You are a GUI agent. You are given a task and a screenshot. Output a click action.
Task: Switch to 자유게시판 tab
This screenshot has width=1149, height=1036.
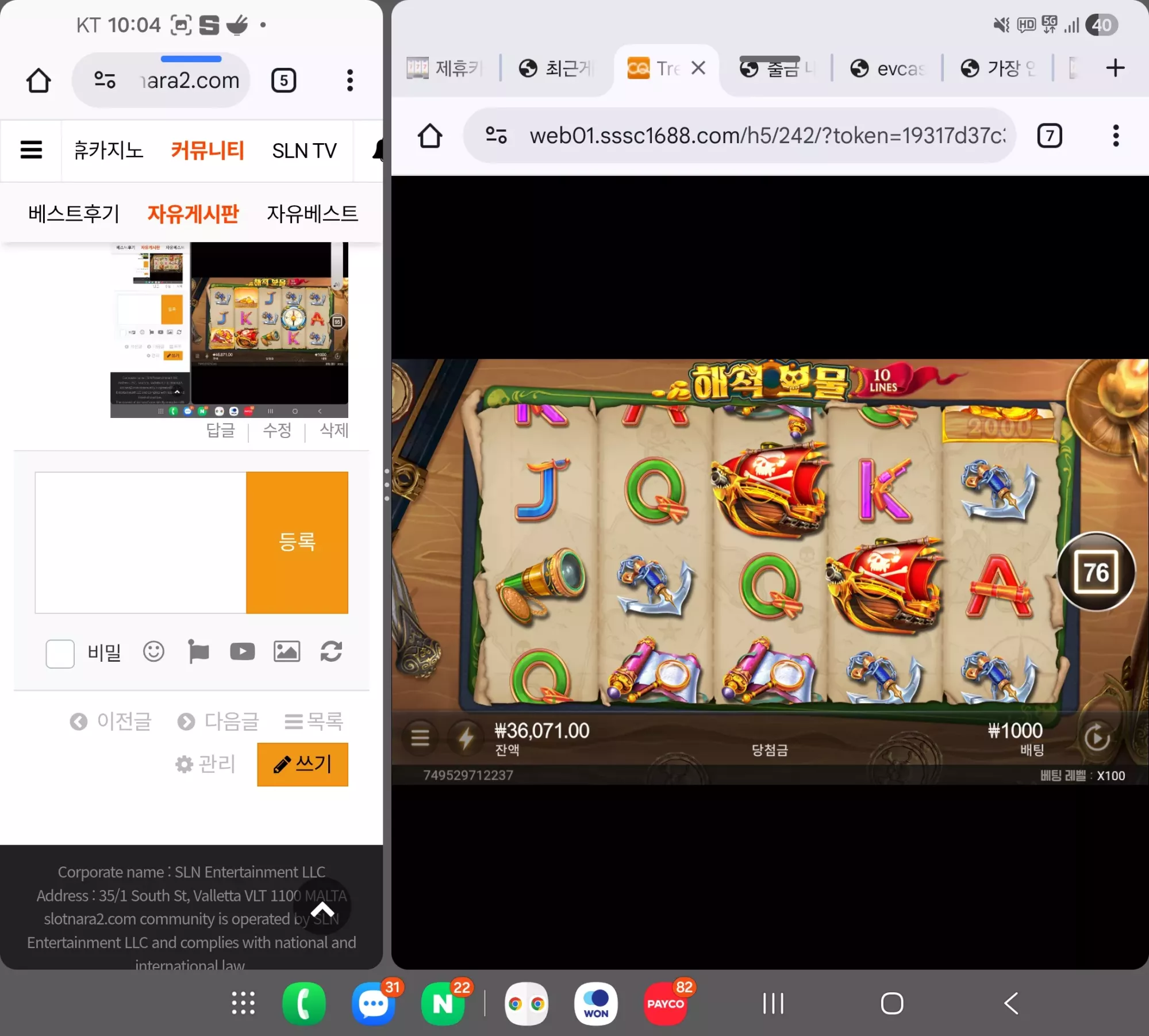click(x=193, y=213)
